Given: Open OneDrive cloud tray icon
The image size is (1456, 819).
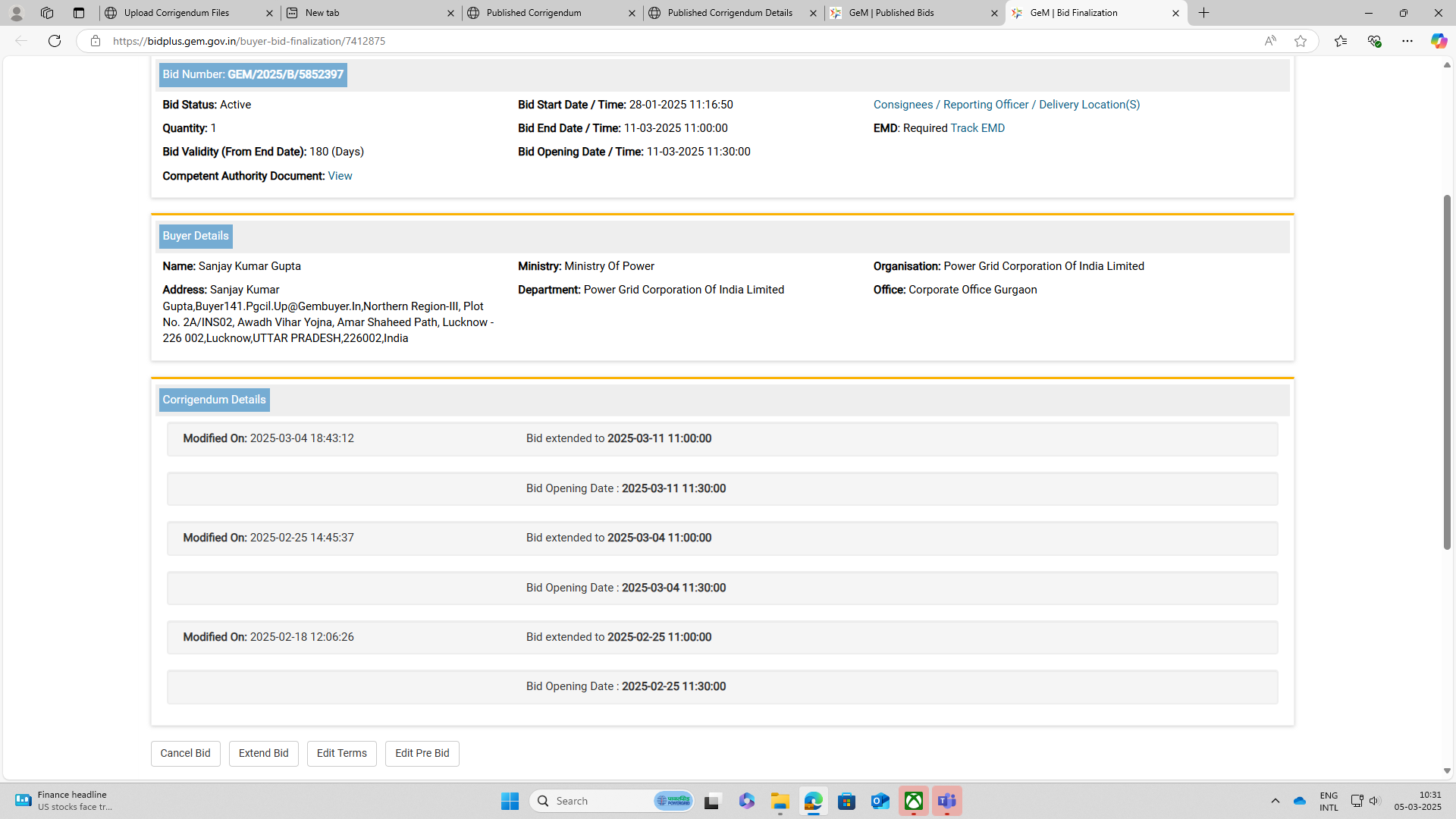Looking at the screenshot, I should (1300, 801).
